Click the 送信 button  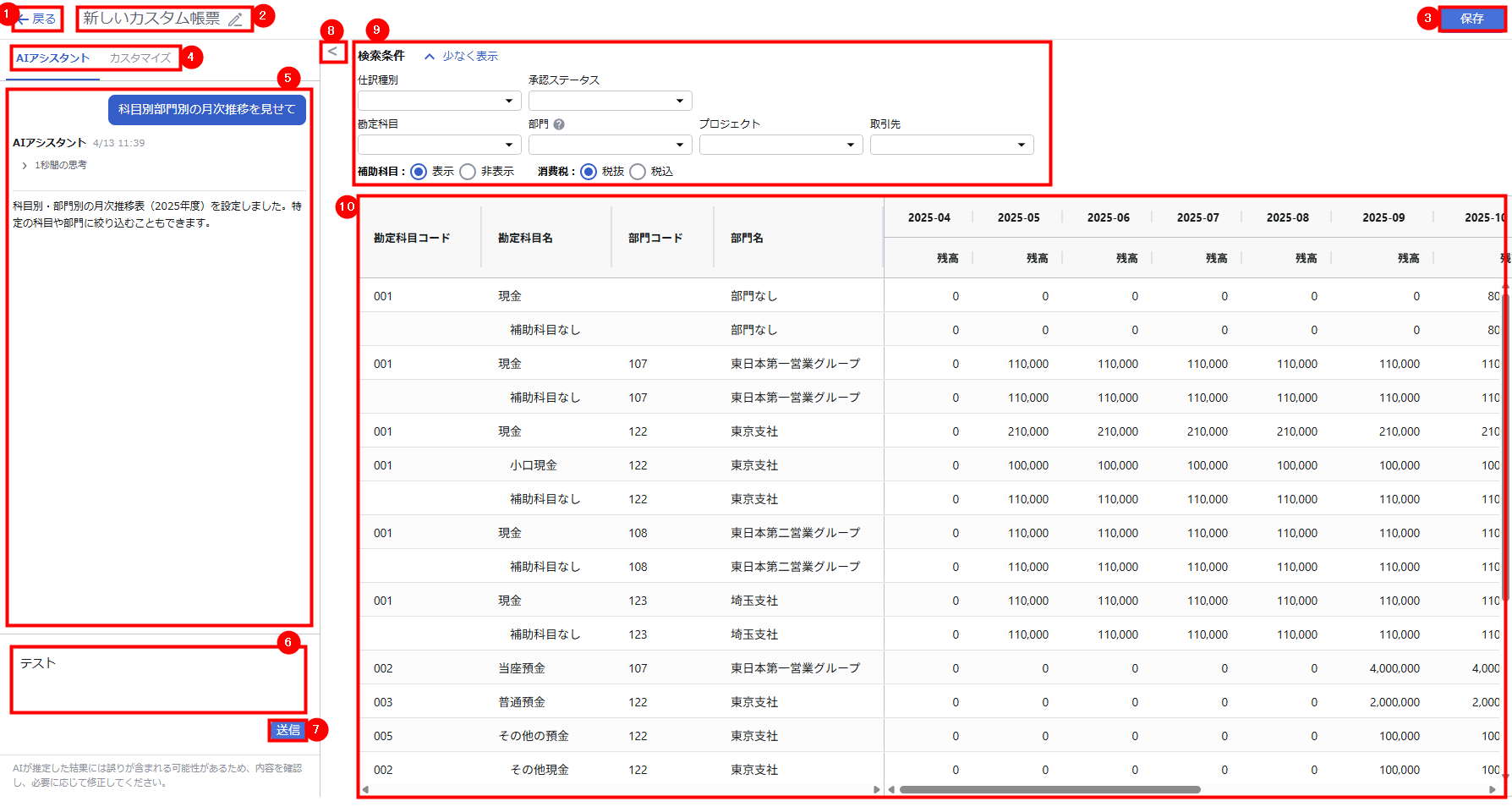click(x=288, y=730)
